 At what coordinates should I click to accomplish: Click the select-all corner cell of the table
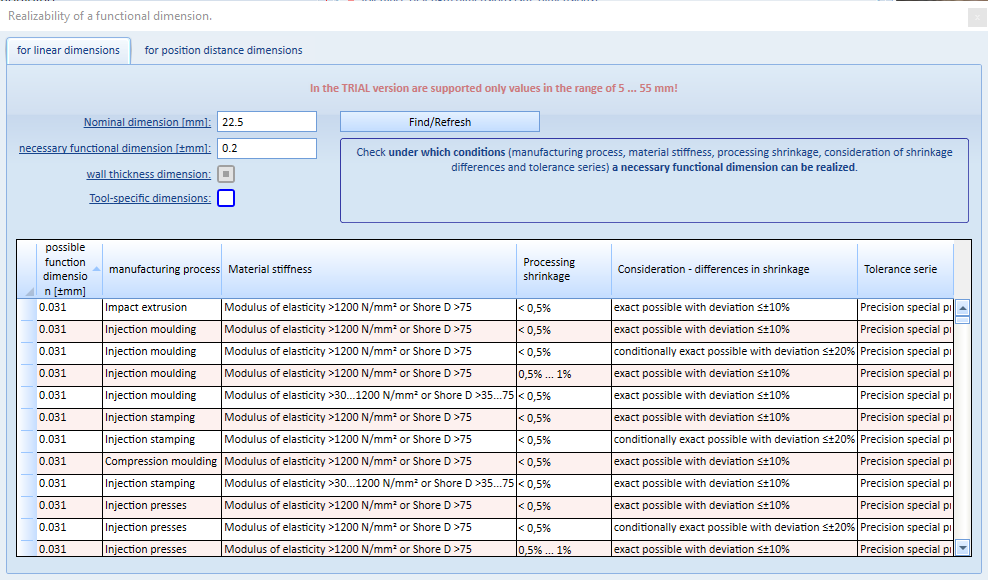pos(27,270)
